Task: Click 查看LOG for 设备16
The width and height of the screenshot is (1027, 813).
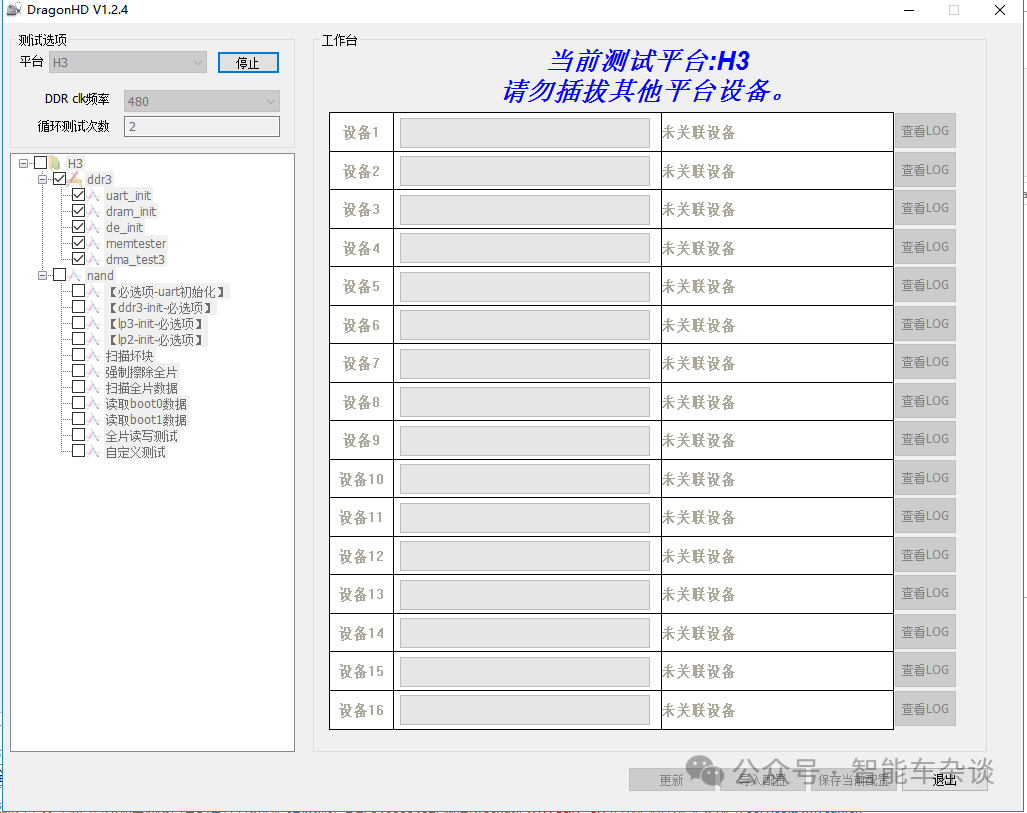Action: pyautogui.click(x=925, y=709)
